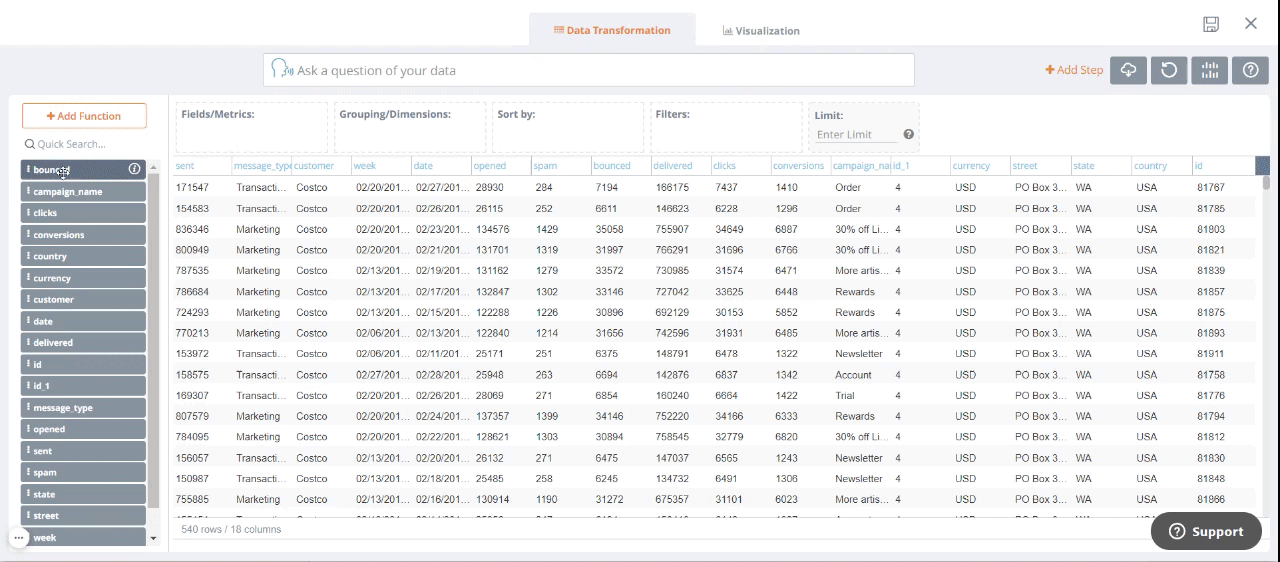
Task: Click the ellipsis icon at bottom left
Action: tap(18, 538)
